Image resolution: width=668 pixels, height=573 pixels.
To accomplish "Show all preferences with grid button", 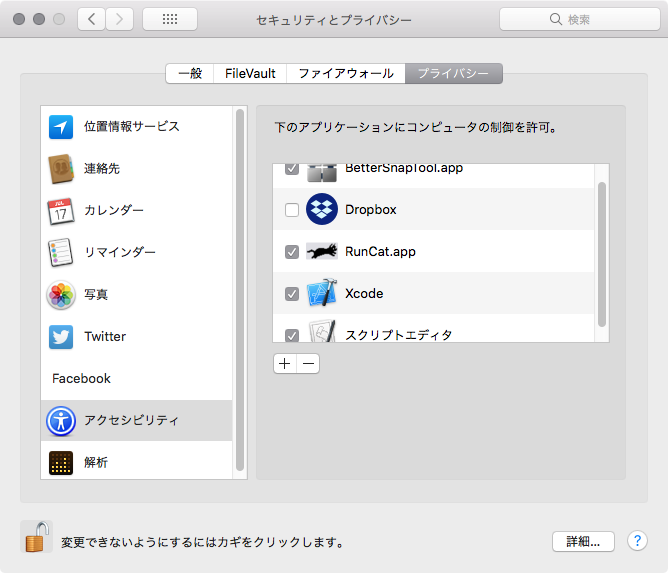I will pos(169,20).
